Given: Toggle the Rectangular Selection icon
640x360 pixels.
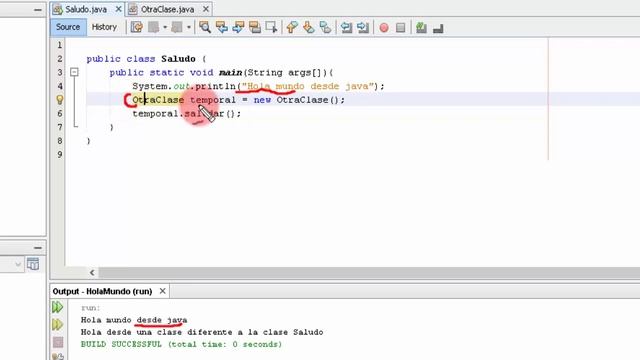Looking at the screenshot, I should (x=271, y=27).
